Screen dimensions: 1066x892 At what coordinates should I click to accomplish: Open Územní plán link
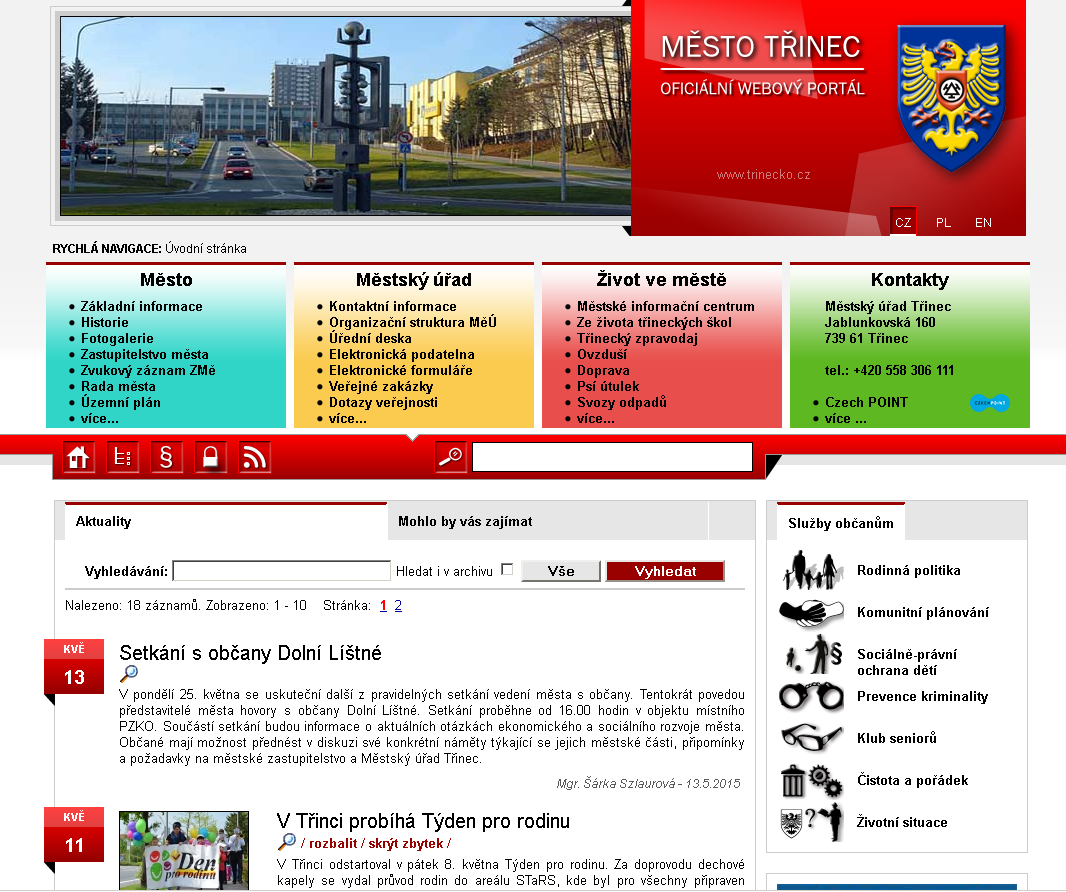120,402
